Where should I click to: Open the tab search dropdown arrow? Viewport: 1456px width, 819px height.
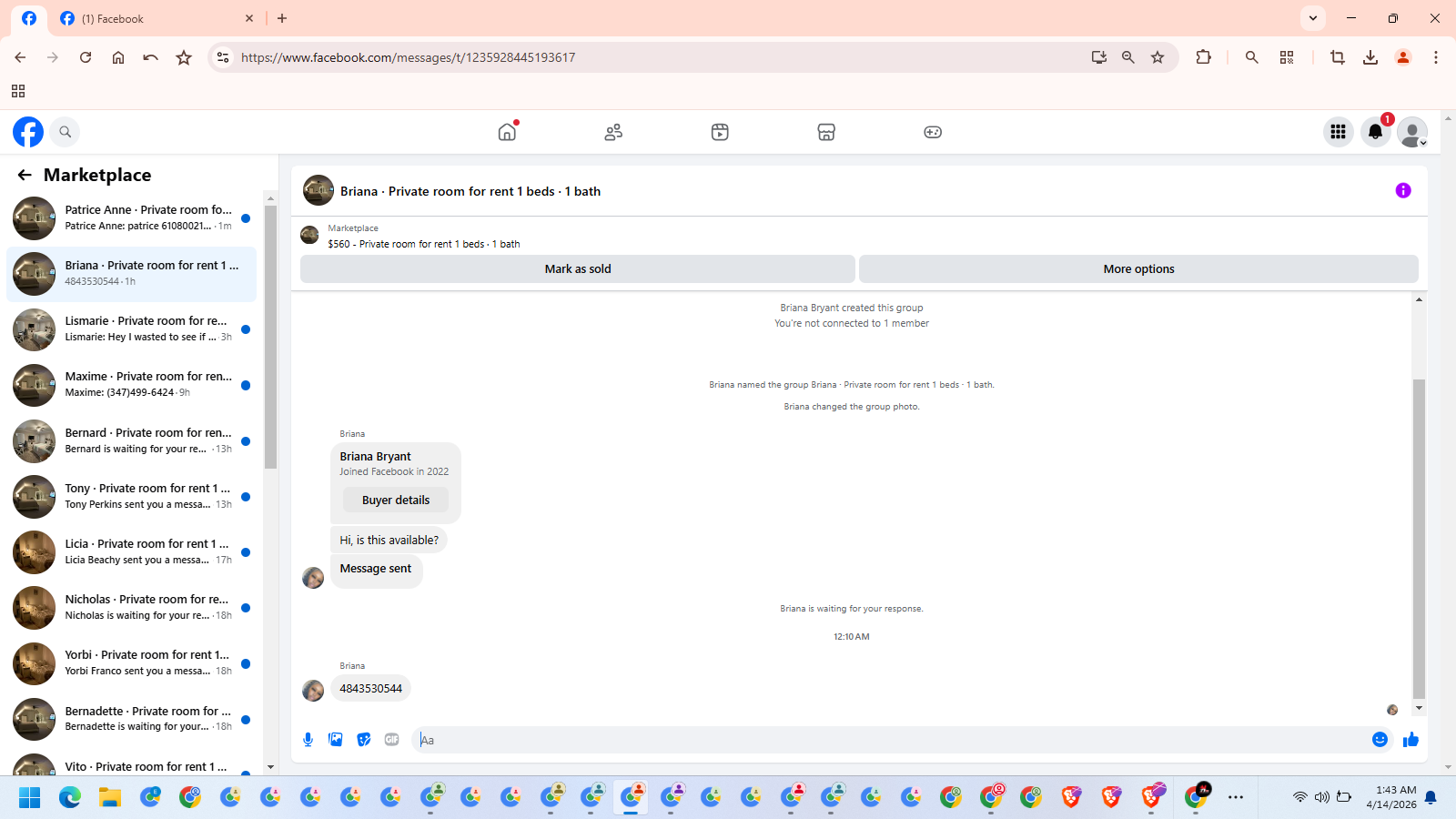pyautogui.click(x=1312, y=18)
